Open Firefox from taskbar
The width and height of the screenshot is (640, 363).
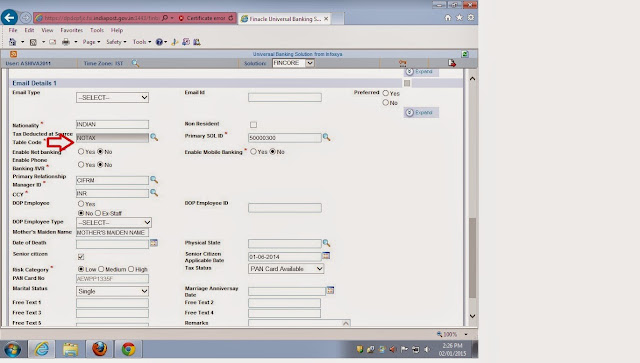tap(99, 350)
